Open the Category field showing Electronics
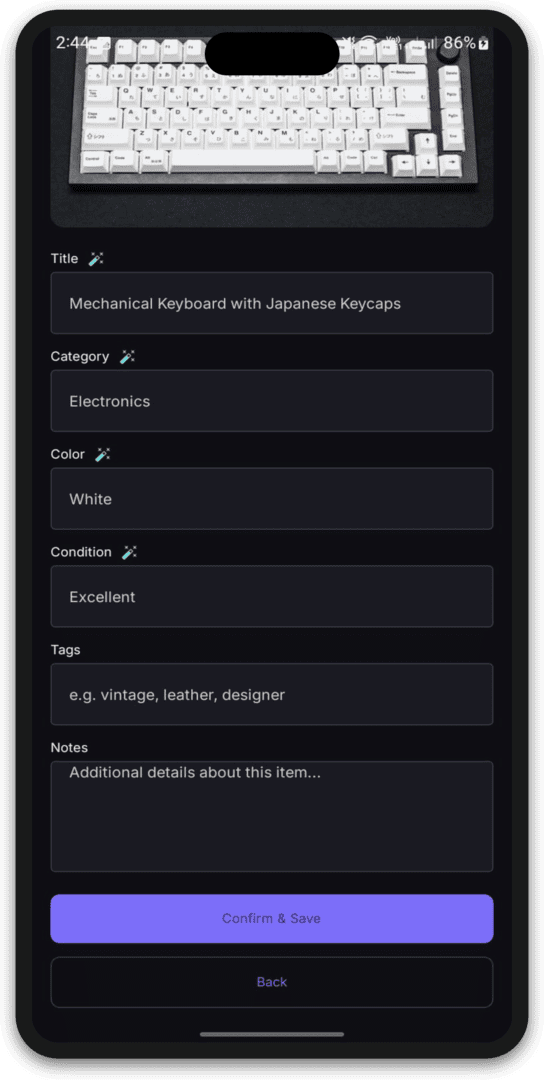 tap(272, 401)
